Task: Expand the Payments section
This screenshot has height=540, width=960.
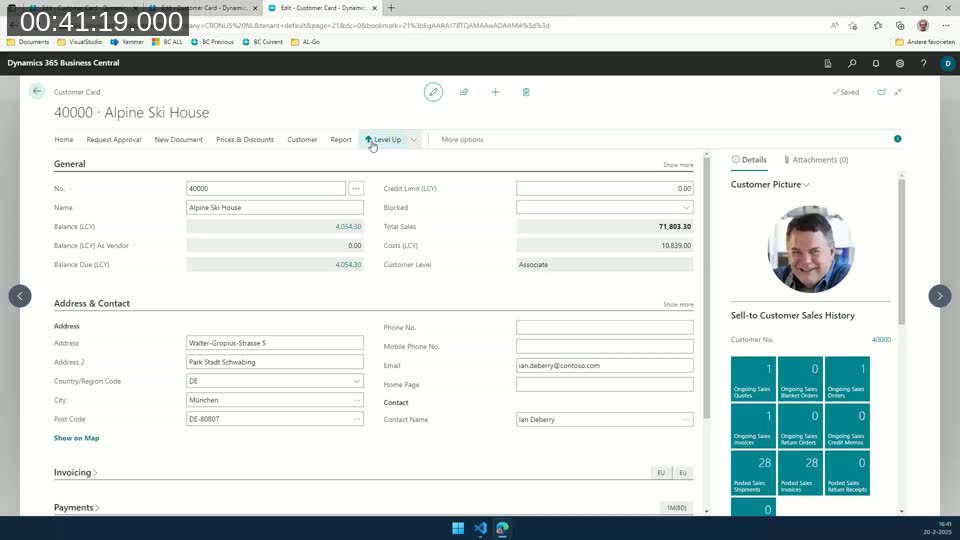Action: (x=77, y=508)
